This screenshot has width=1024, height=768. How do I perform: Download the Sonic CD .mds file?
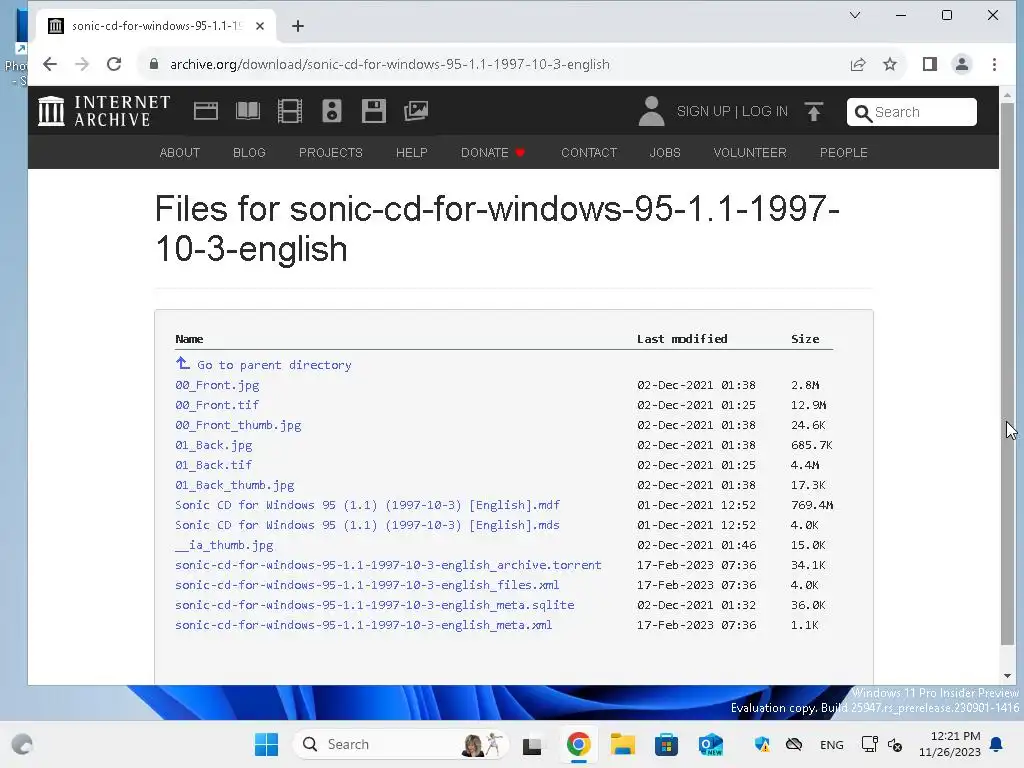tap(368, 525)
